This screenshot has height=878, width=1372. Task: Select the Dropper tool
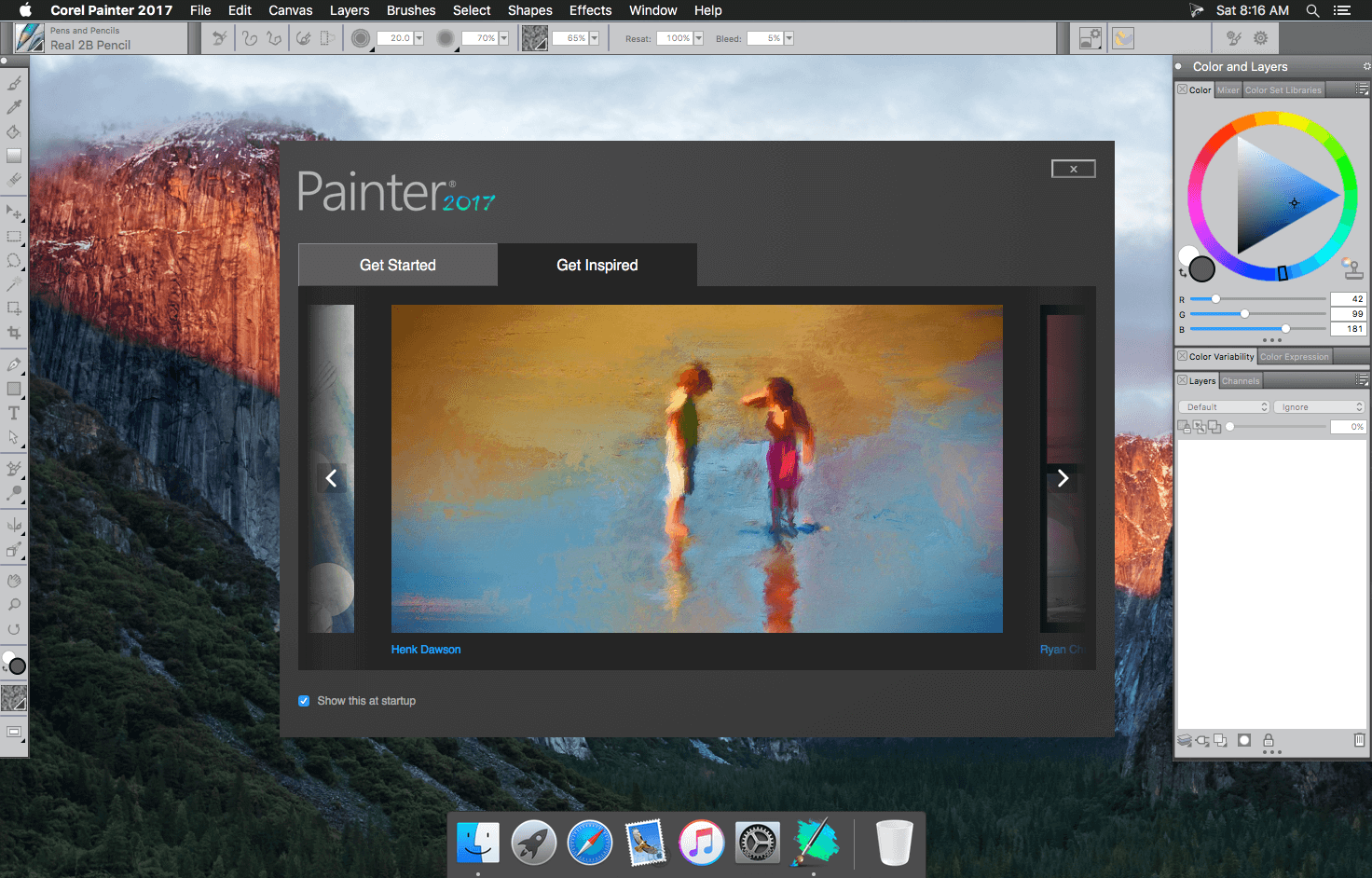(14, 108)
